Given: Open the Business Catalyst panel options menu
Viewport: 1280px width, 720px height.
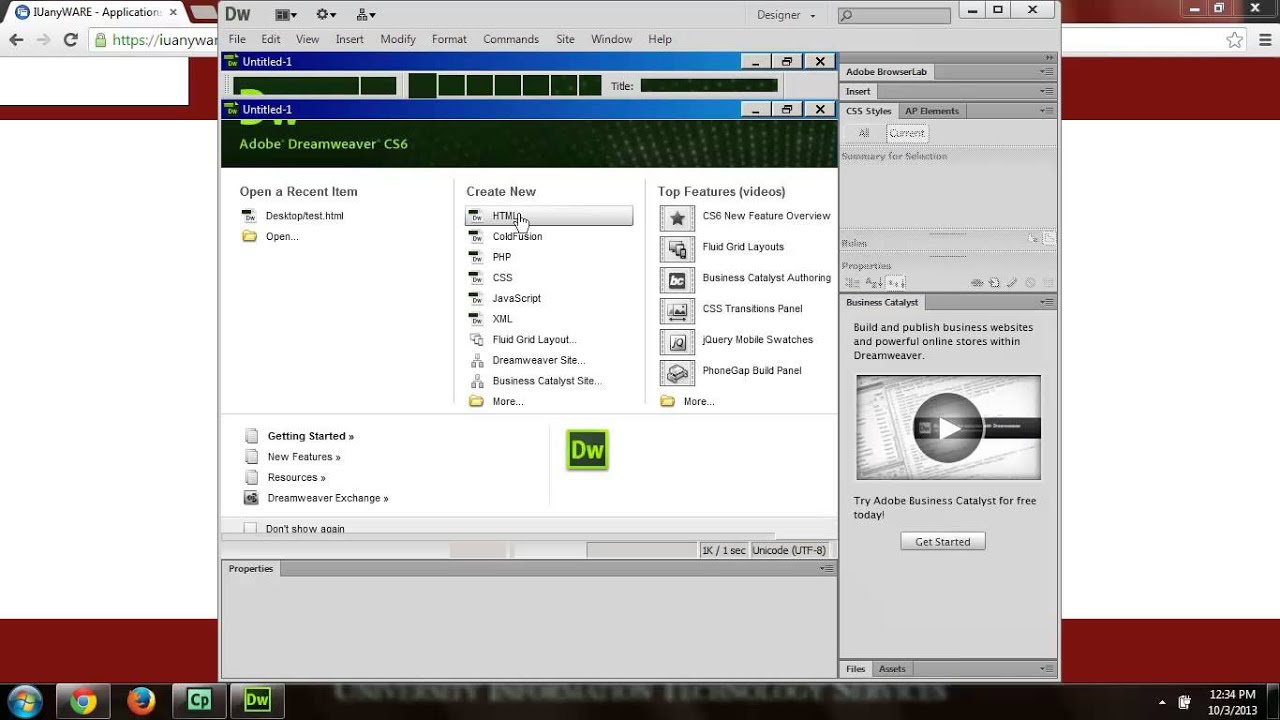Looking at the screenshot, I should pos(1047,302).
